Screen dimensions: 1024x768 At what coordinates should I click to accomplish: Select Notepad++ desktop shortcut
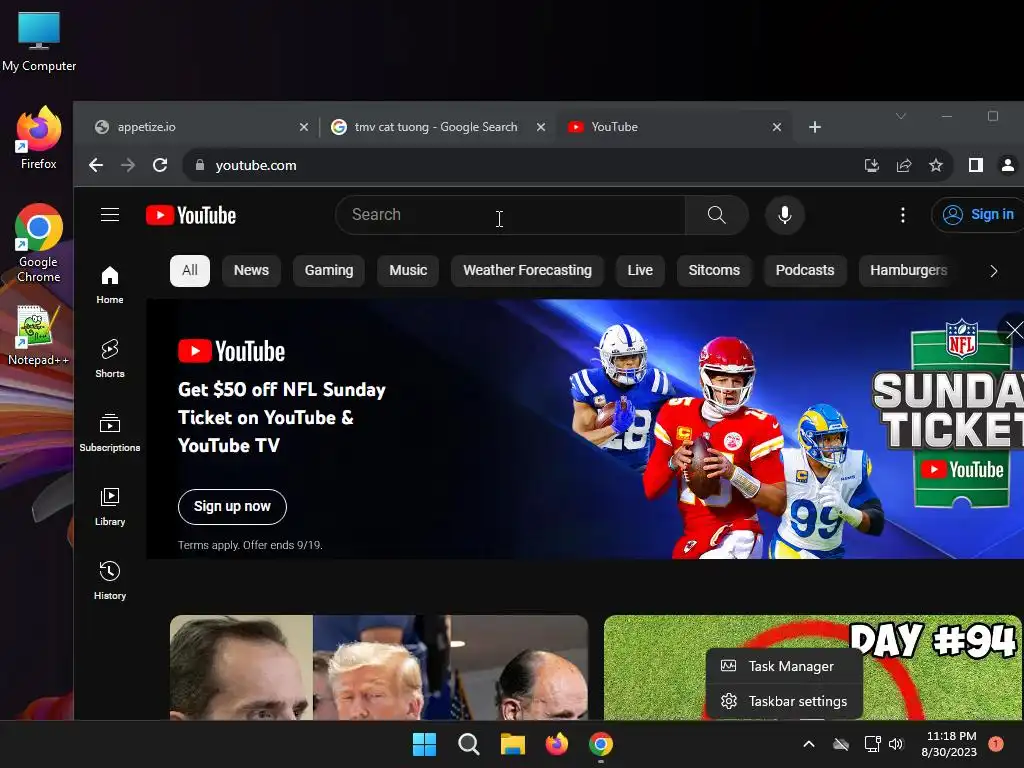38,335
